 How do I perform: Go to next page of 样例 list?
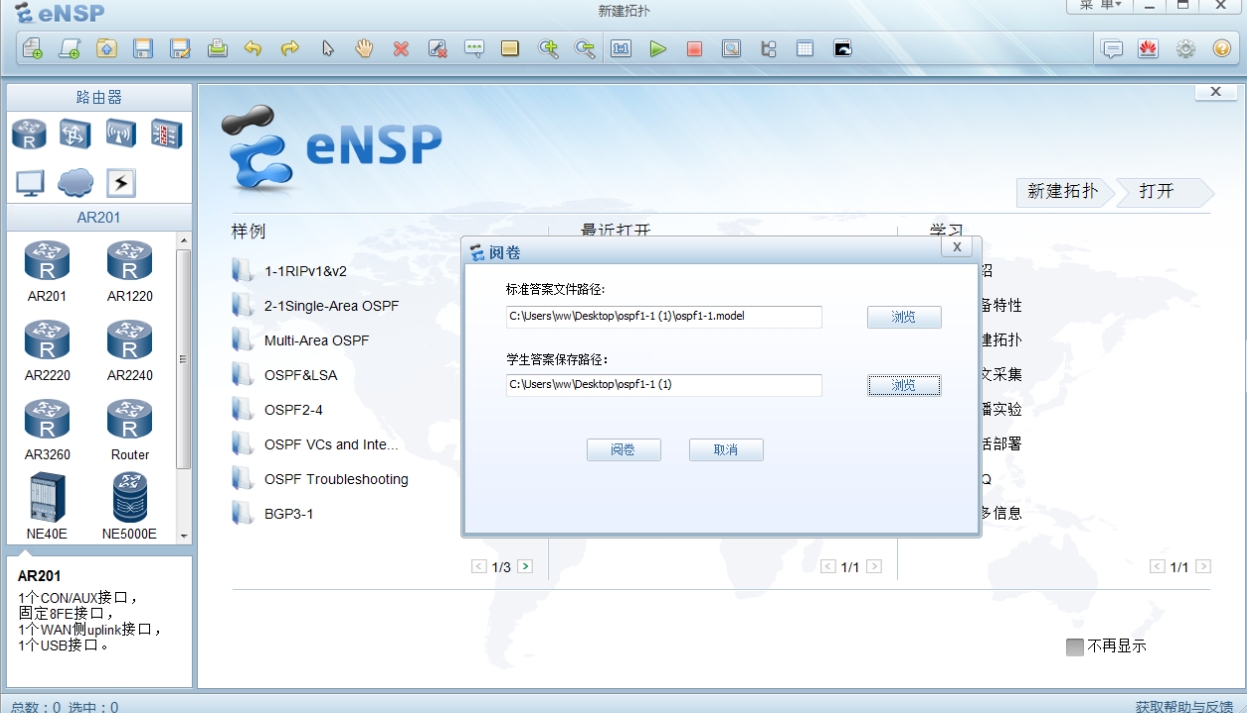pos(525,567)
